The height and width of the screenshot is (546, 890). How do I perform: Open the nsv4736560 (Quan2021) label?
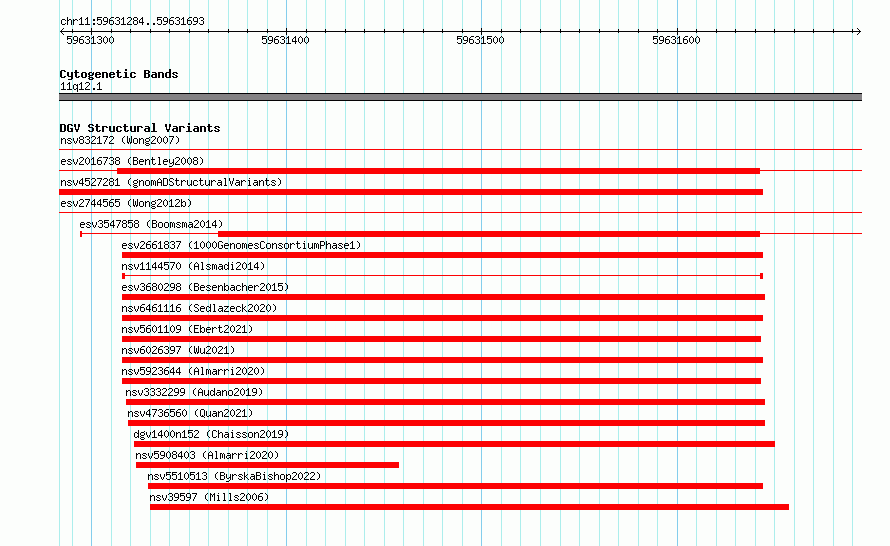click(190, 413)
